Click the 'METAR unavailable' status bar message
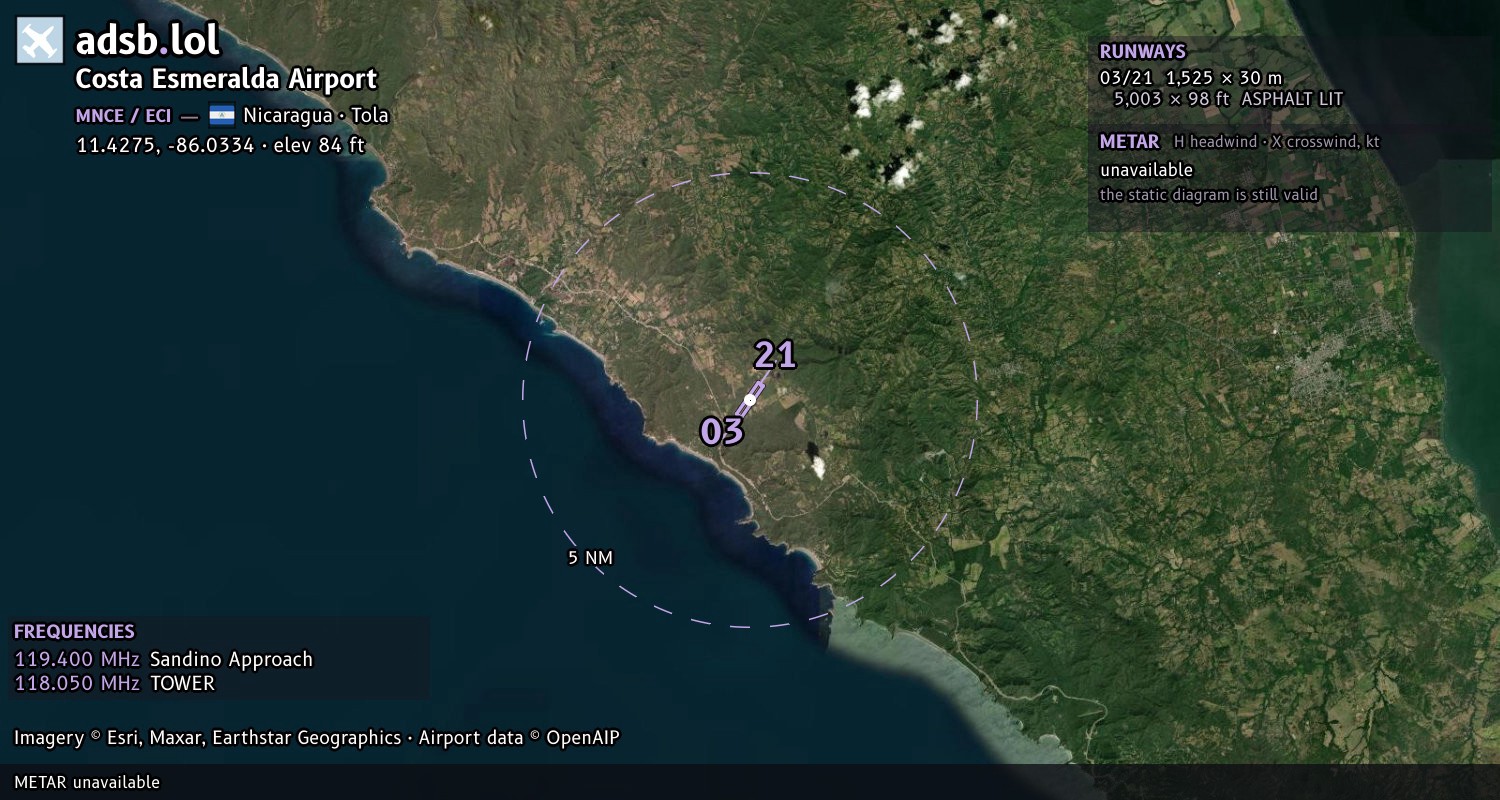 [87, 782]
